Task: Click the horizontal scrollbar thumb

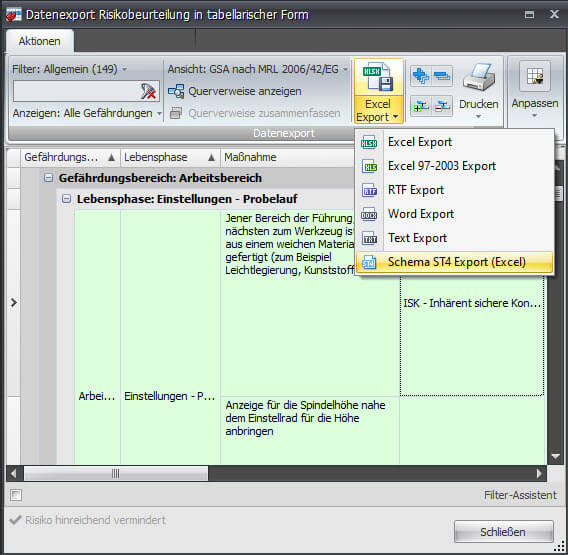Action: coord(116,473)
